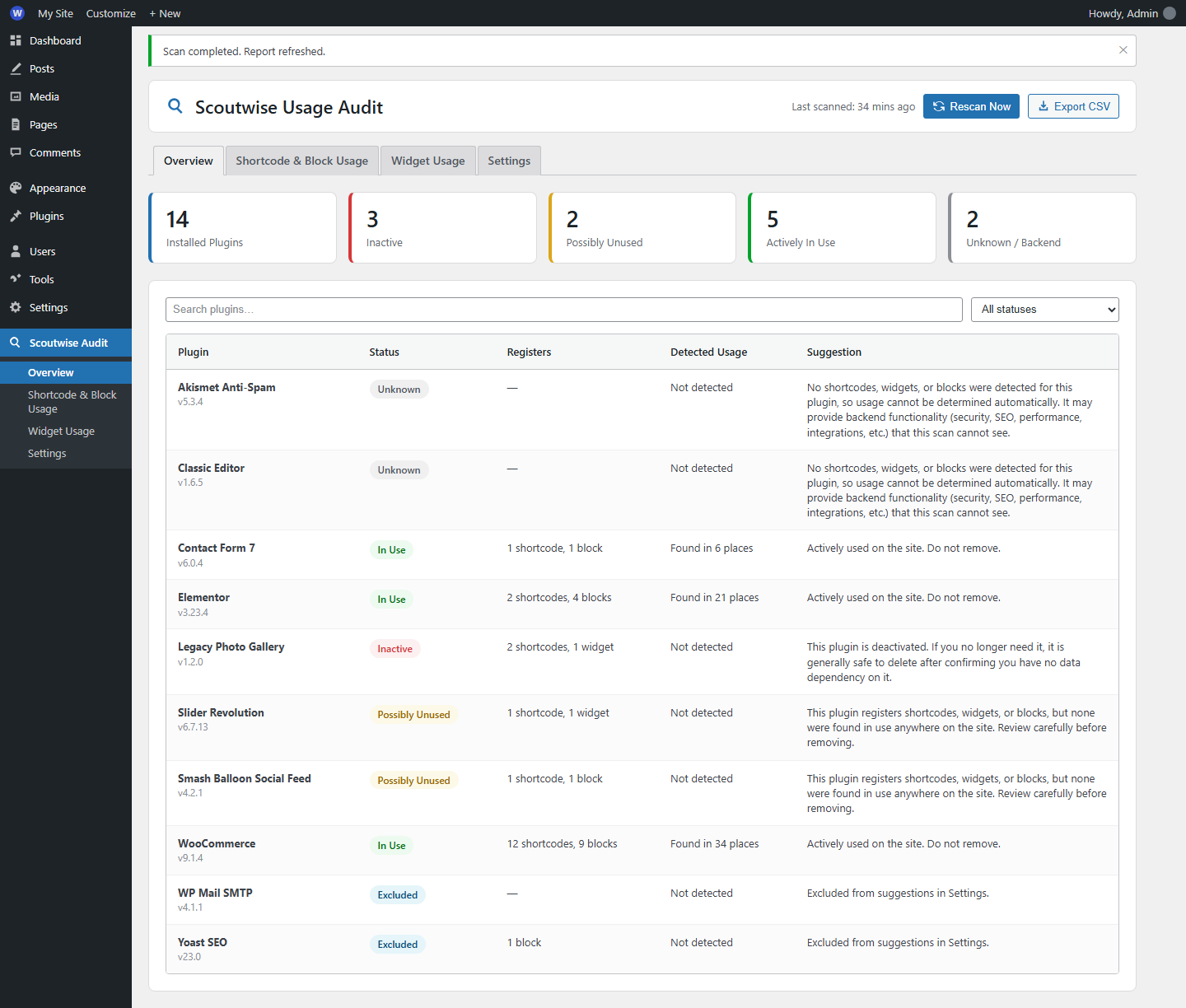
Task: Dismiss the scan completed notice
Action: click(1123, 50)
